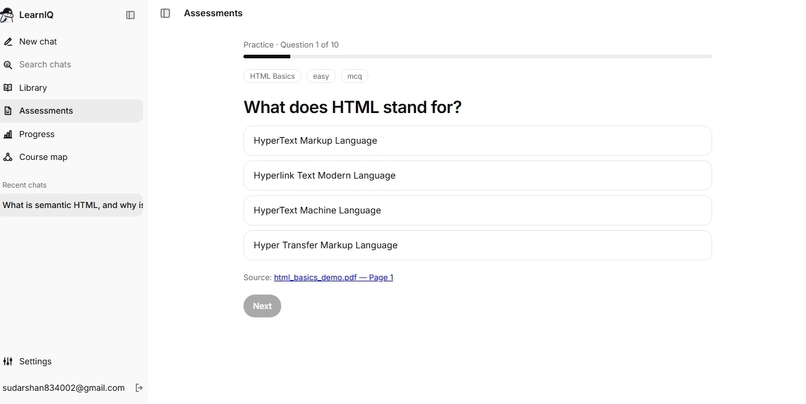Click the 'Recent chats' heading
This screenshot has height=404, width=806.
tap(24, 185)
